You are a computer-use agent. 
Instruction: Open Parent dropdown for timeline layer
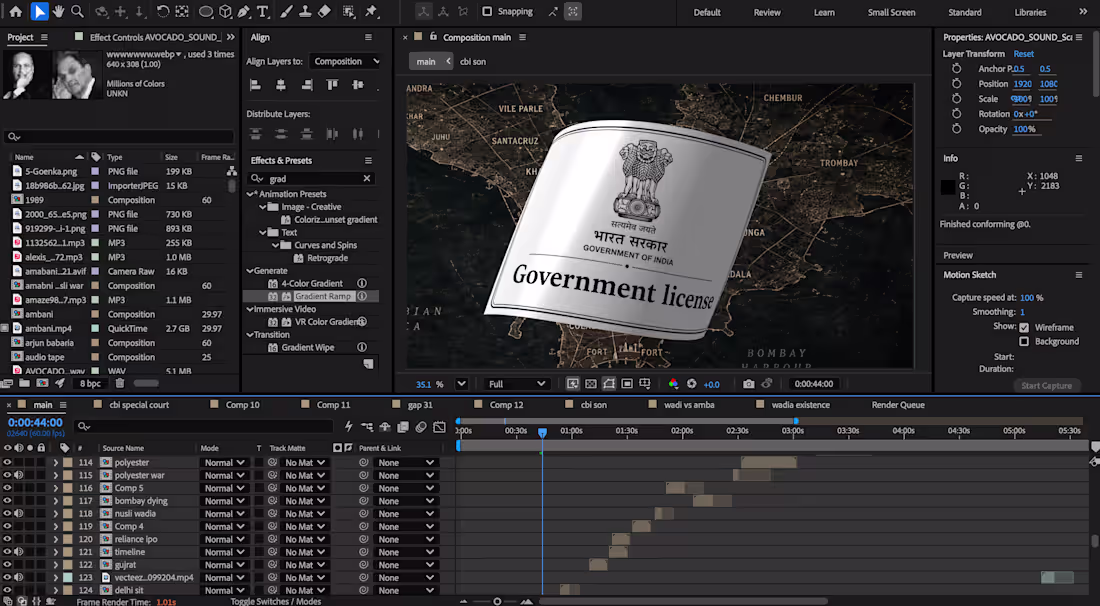405,552
